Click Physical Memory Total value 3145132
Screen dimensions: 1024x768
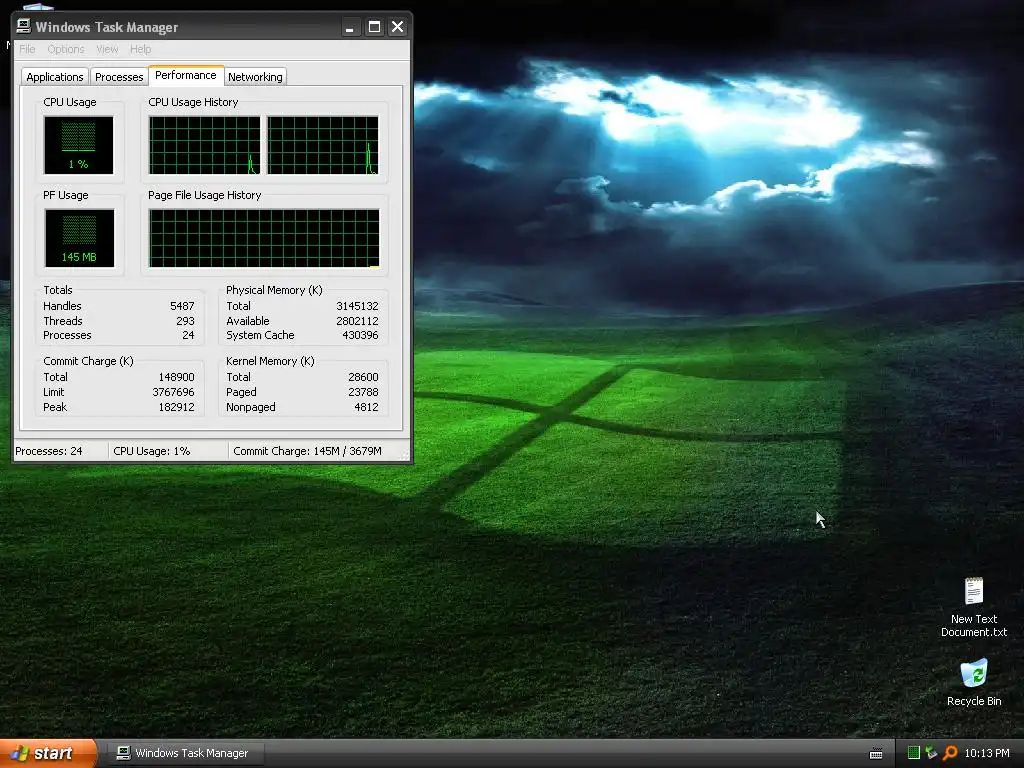coord(357,306)
